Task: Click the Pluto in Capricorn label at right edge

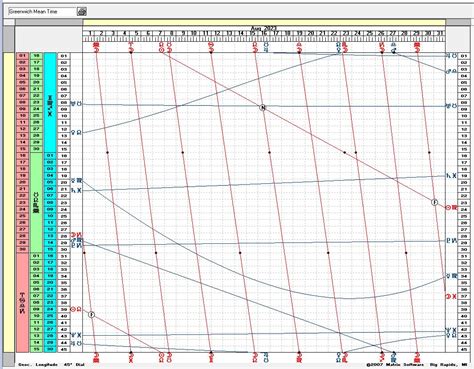Action: click(452, 240)
